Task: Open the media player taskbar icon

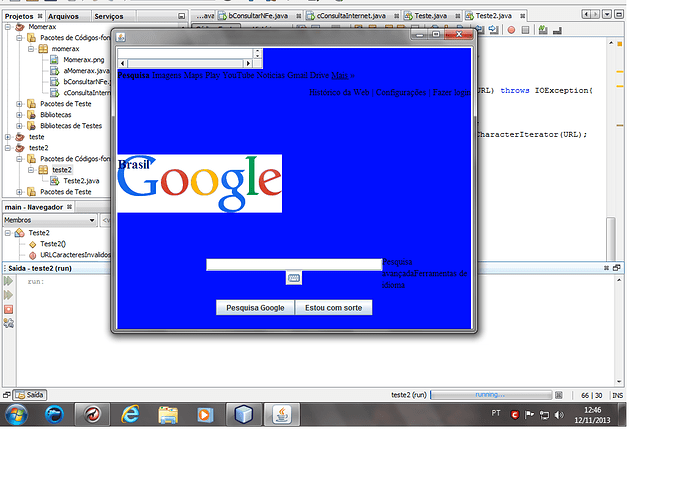Action: point(205,415)
